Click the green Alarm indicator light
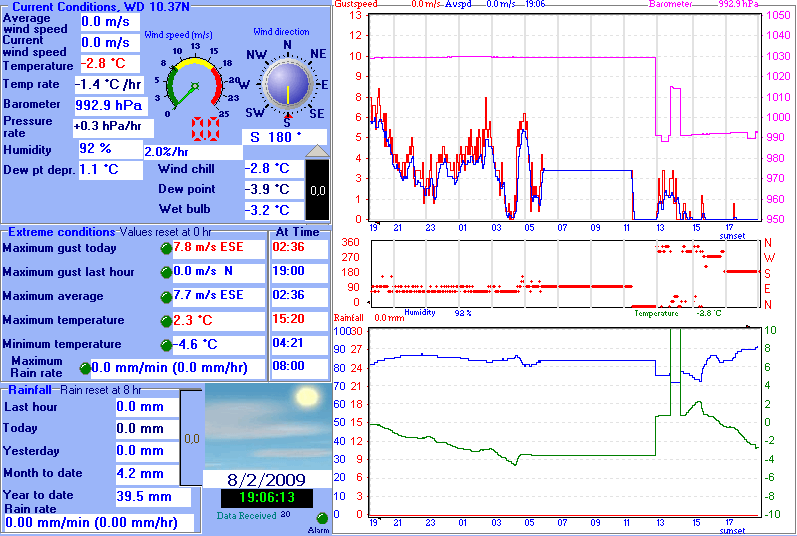The image size is (797, 536). (322, 518)
